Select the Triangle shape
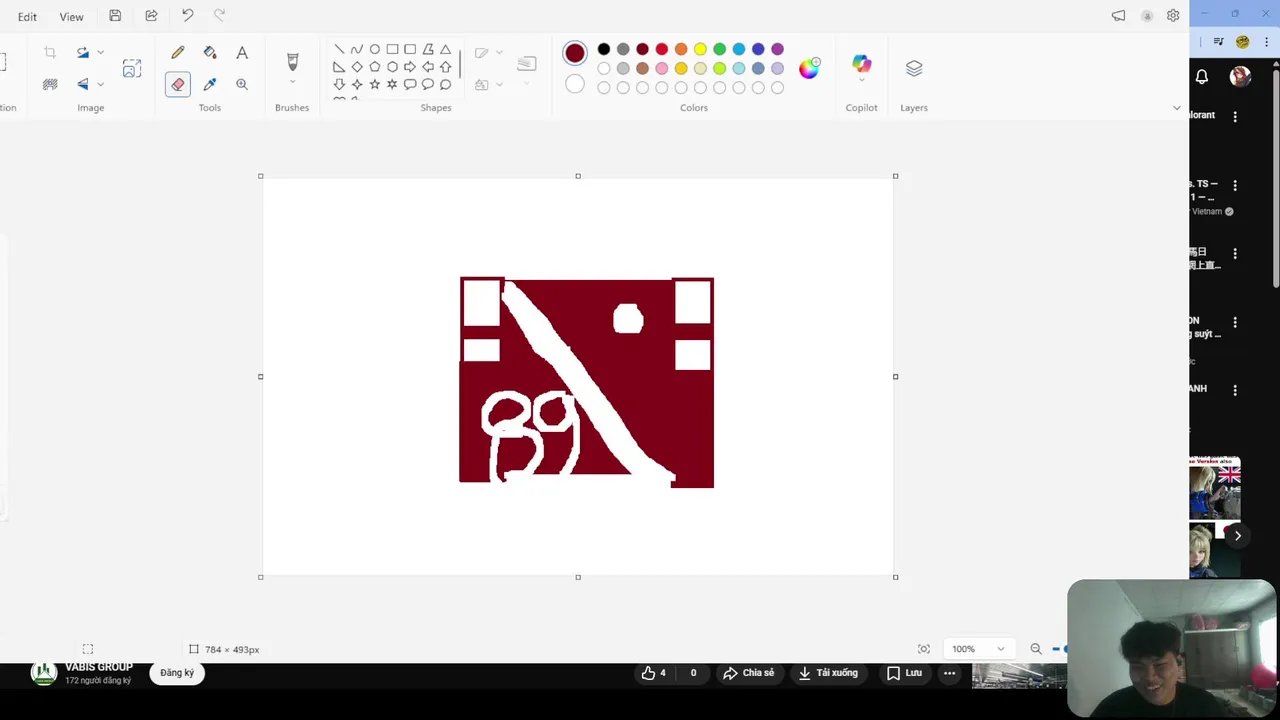1280x720 pixels. pyautogui.click(x=446, y=49)
